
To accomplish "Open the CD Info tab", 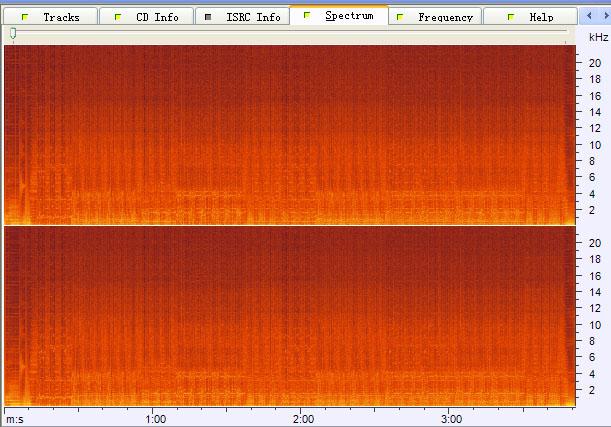I will [146, 17].
